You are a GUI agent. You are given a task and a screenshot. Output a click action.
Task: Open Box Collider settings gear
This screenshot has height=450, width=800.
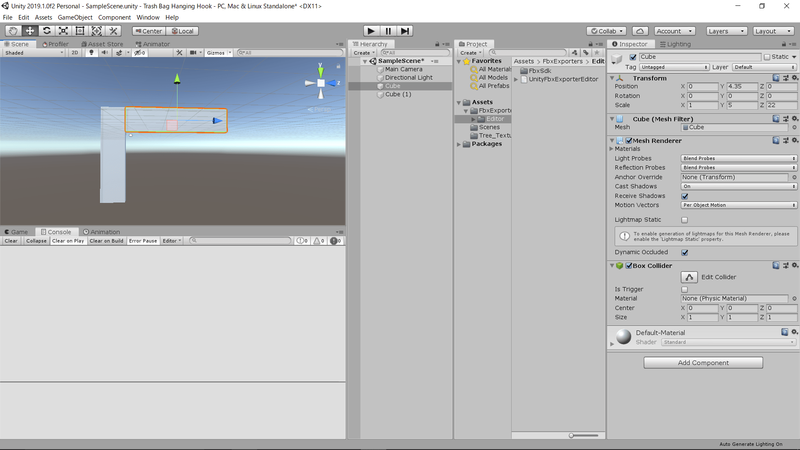coord(795,265)
